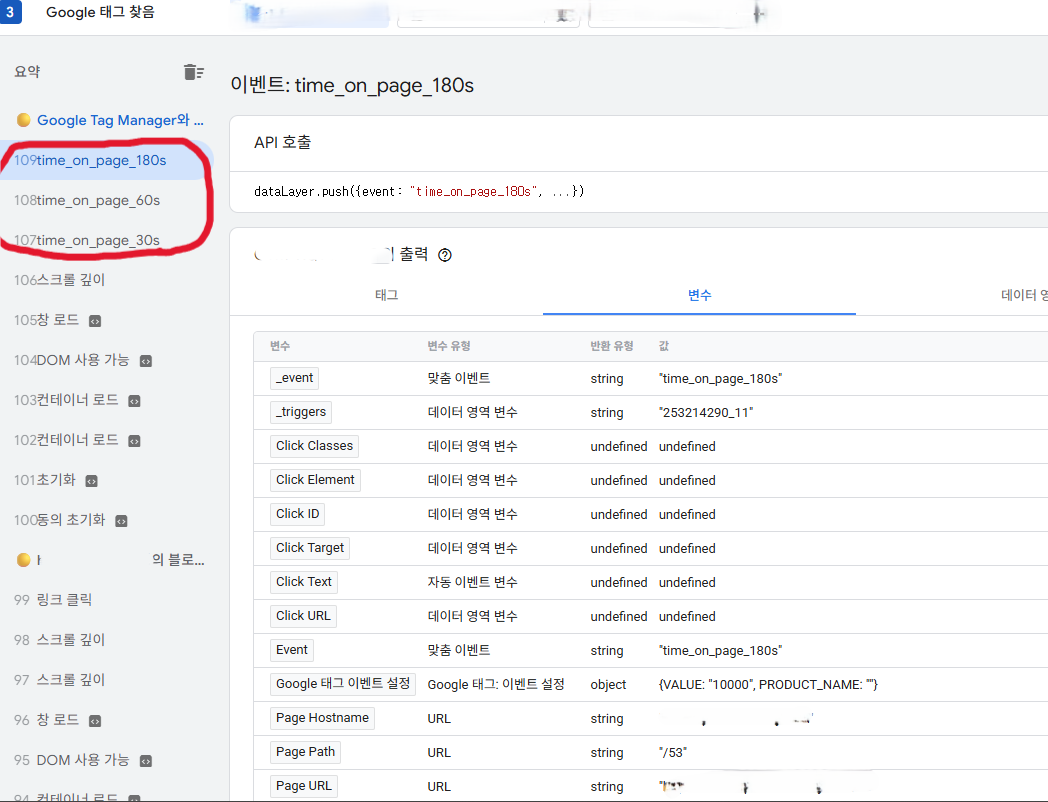This screenshot has height=802, width=1048.
Task: Open the Click Classes variable chip
Action: coord(314,446)
